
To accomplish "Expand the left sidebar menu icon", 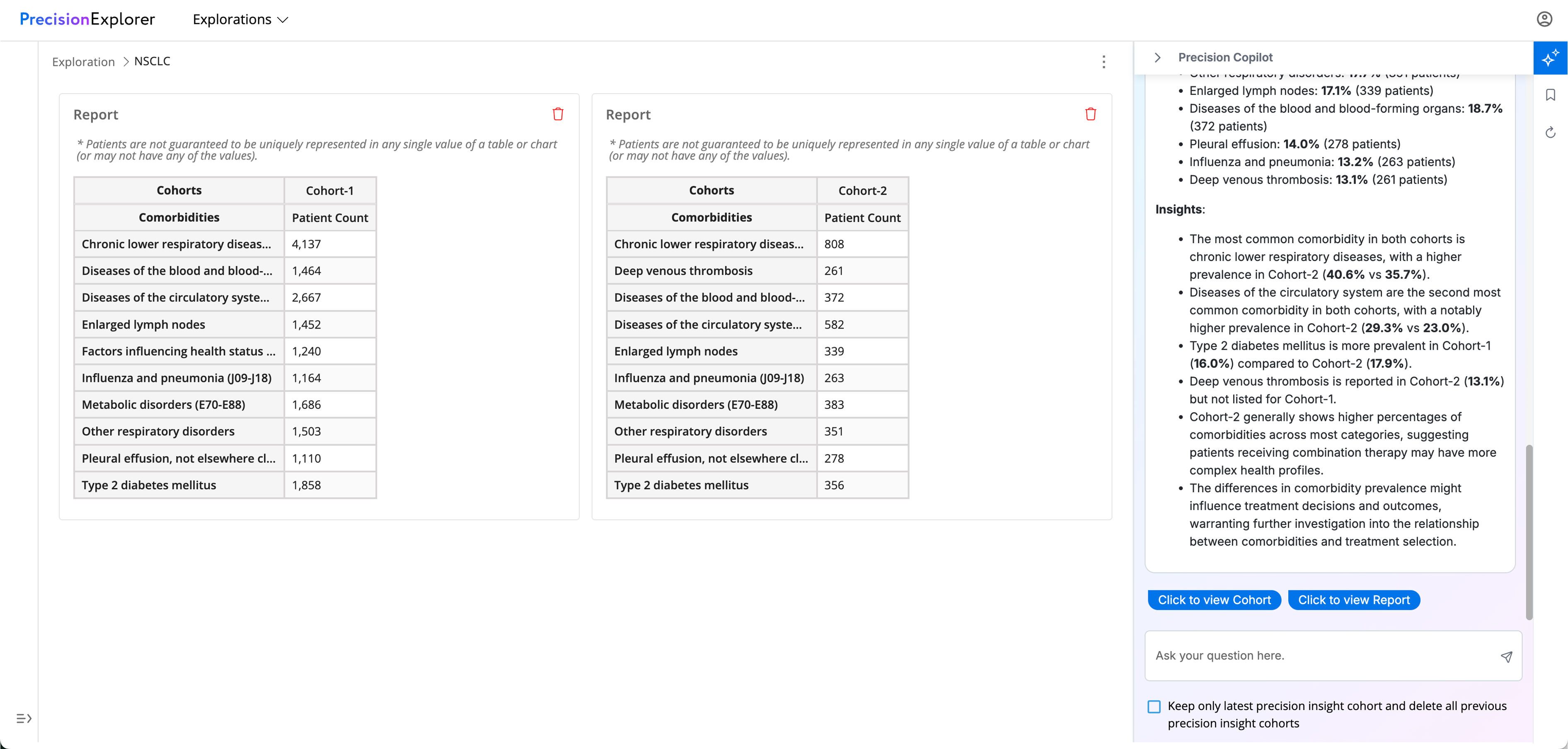I will click(x=24, y=718).
